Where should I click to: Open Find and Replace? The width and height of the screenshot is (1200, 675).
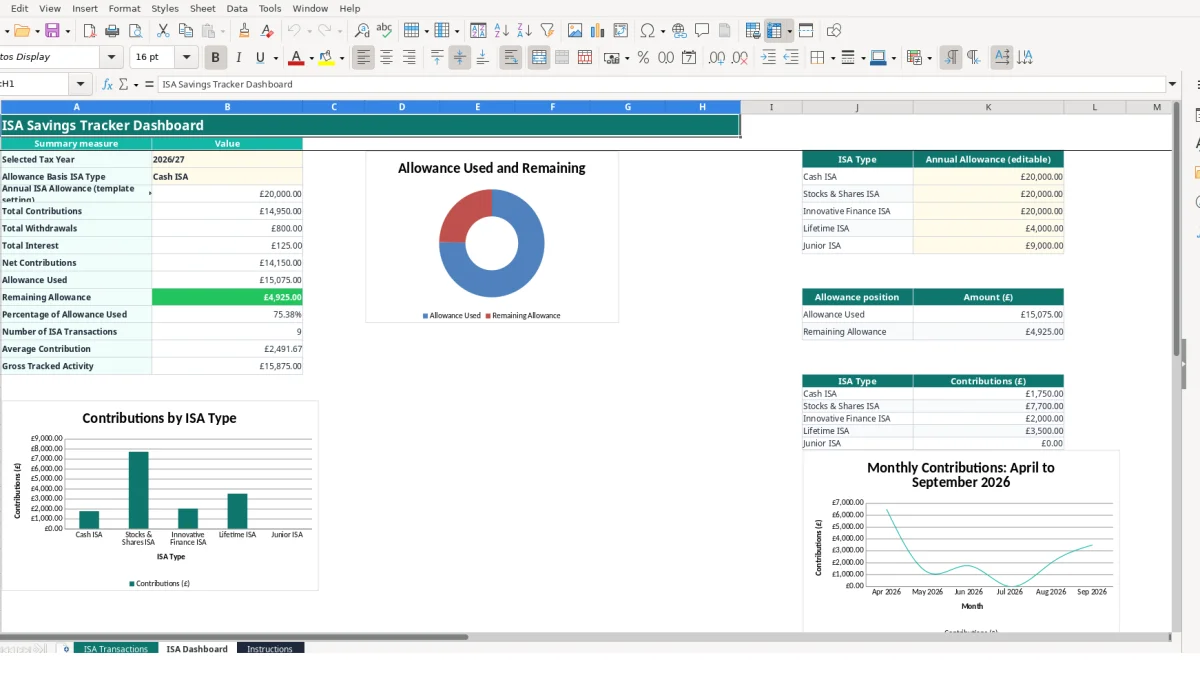click(362, 31)
